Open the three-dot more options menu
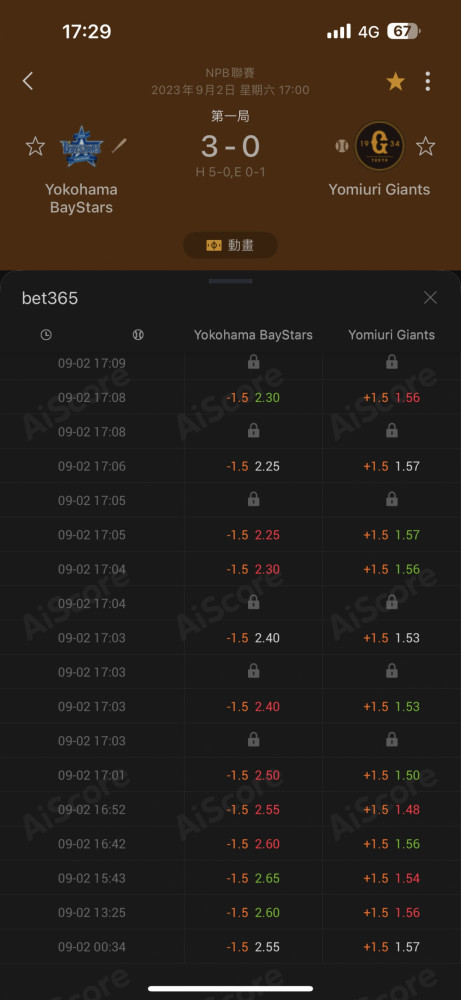Screen dimensions: 461x1000 click(427, 82)
